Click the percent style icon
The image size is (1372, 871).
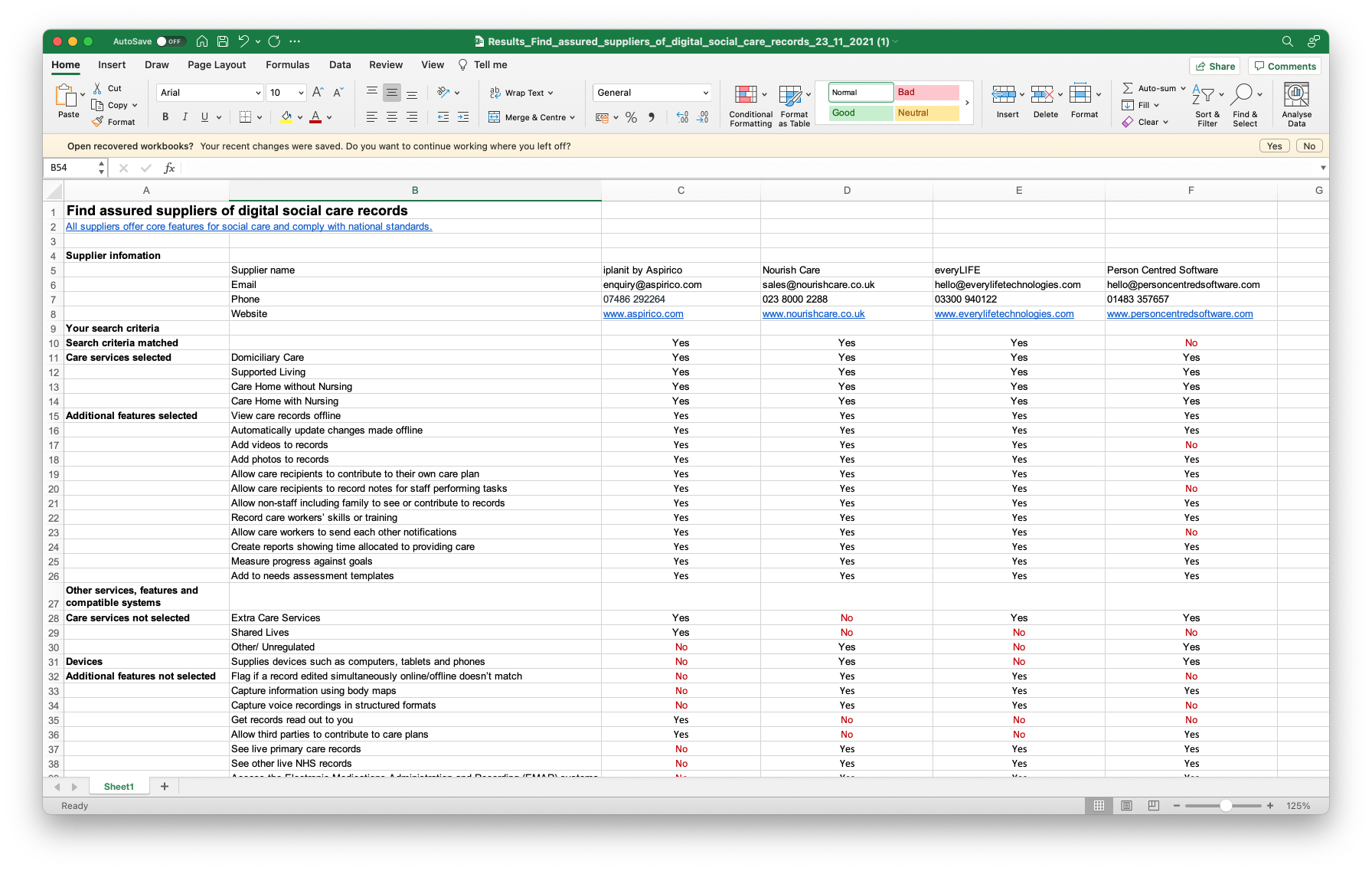631,117
